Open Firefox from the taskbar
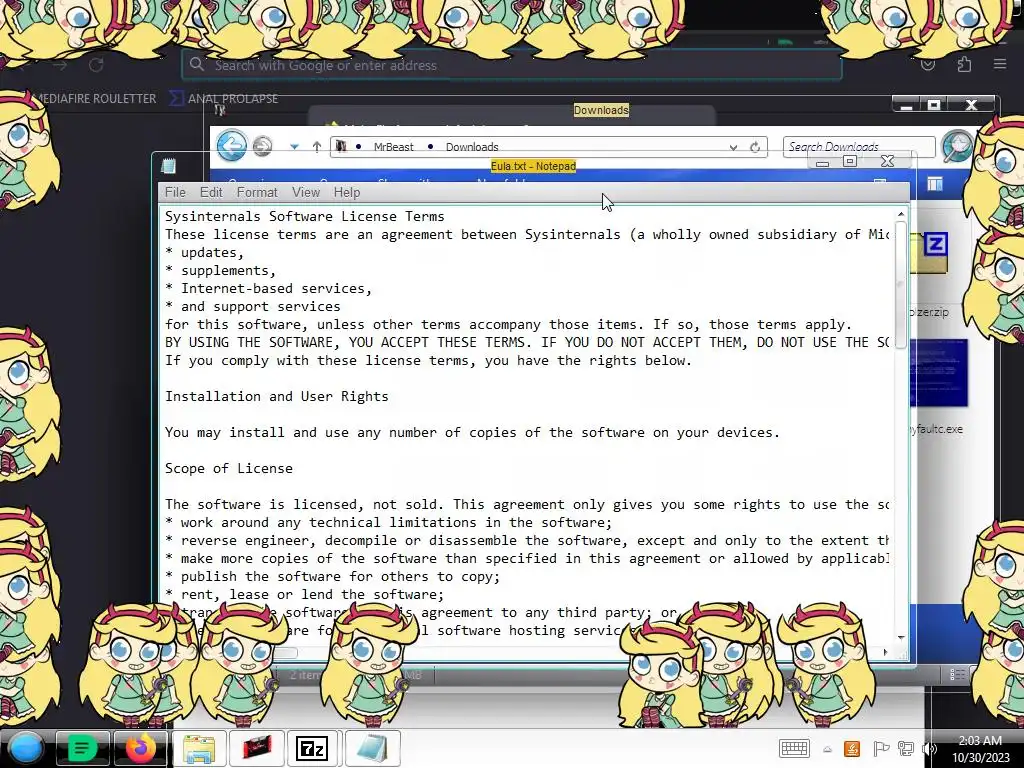 click(141, 748)
